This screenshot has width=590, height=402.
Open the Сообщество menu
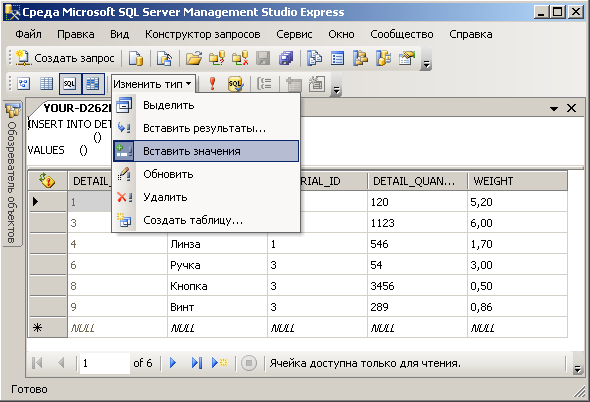(x=402, y=34)
